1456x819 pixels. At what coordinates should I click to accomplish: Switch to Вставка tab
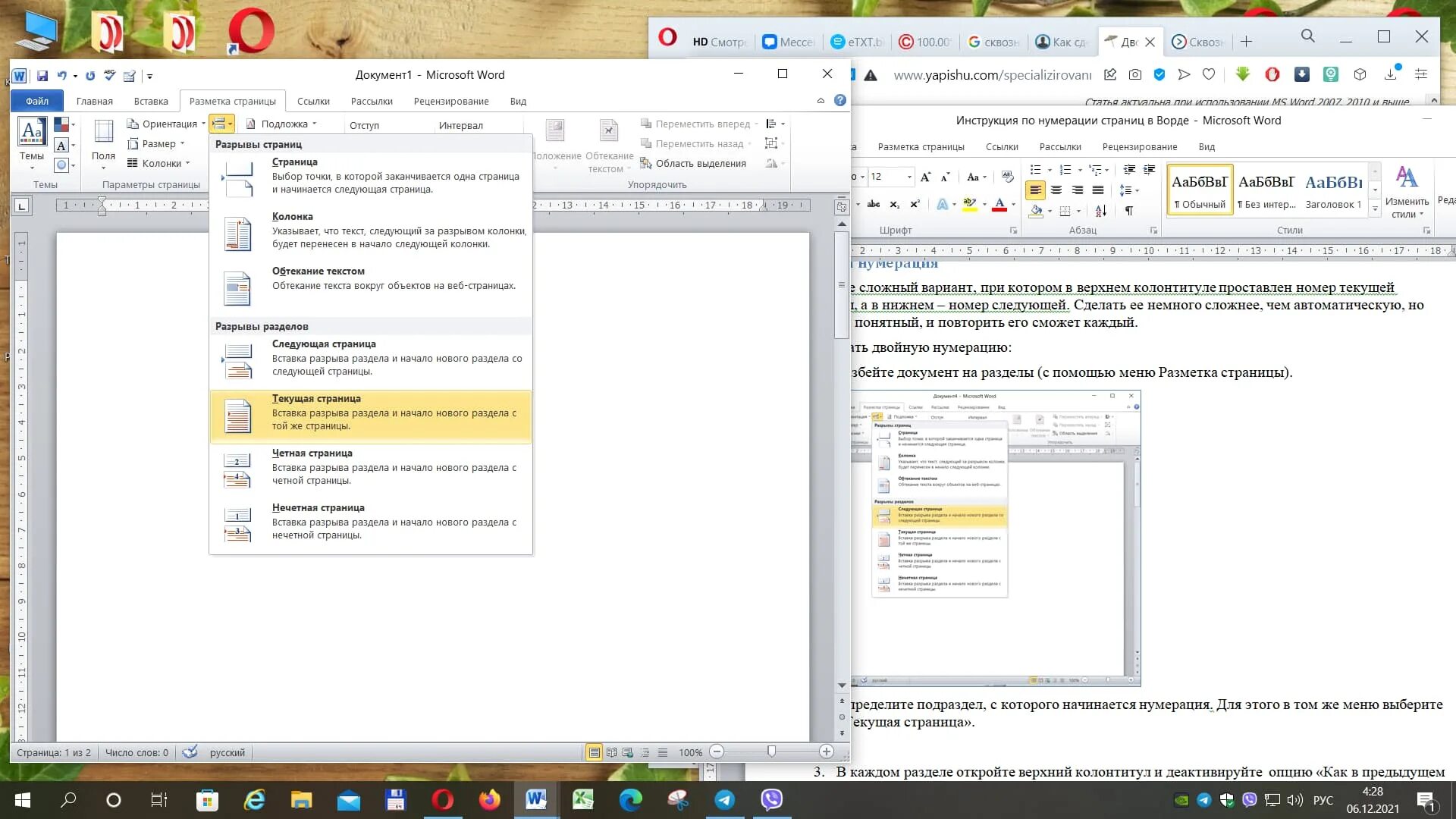click(151, 101)
